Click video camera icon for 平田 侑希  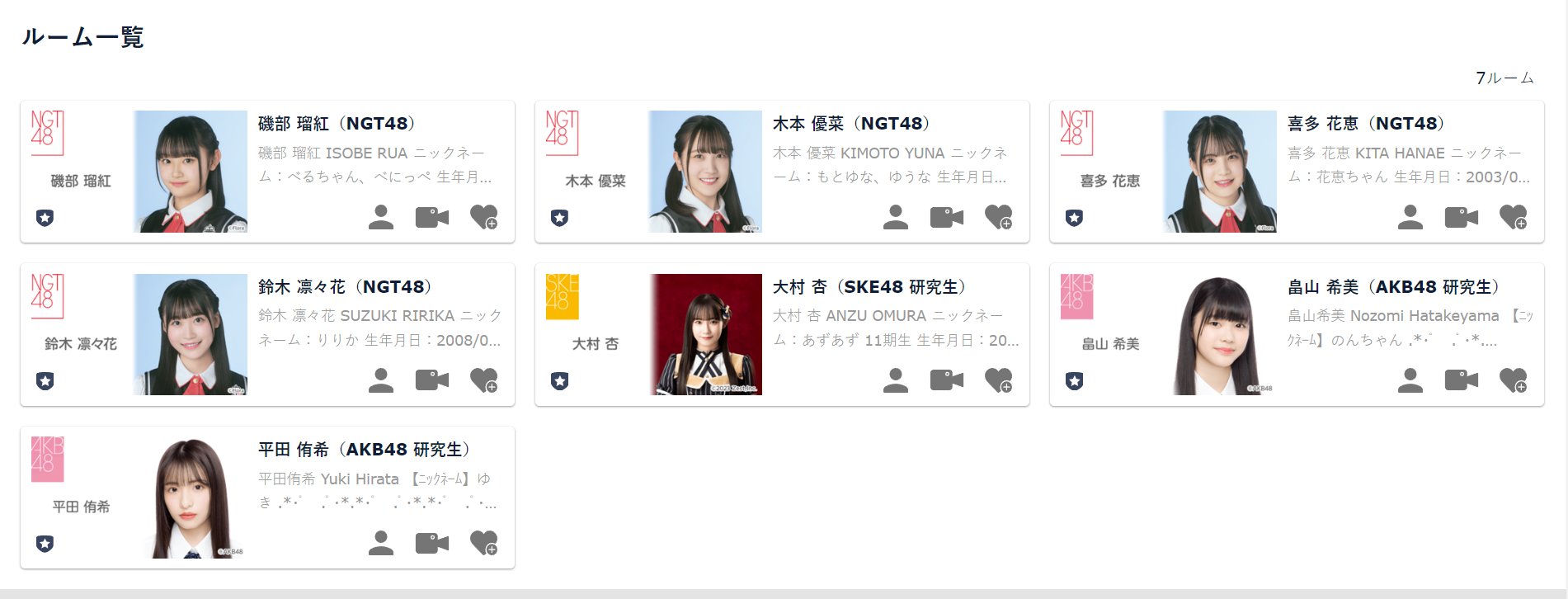click(x=432, y=543)
